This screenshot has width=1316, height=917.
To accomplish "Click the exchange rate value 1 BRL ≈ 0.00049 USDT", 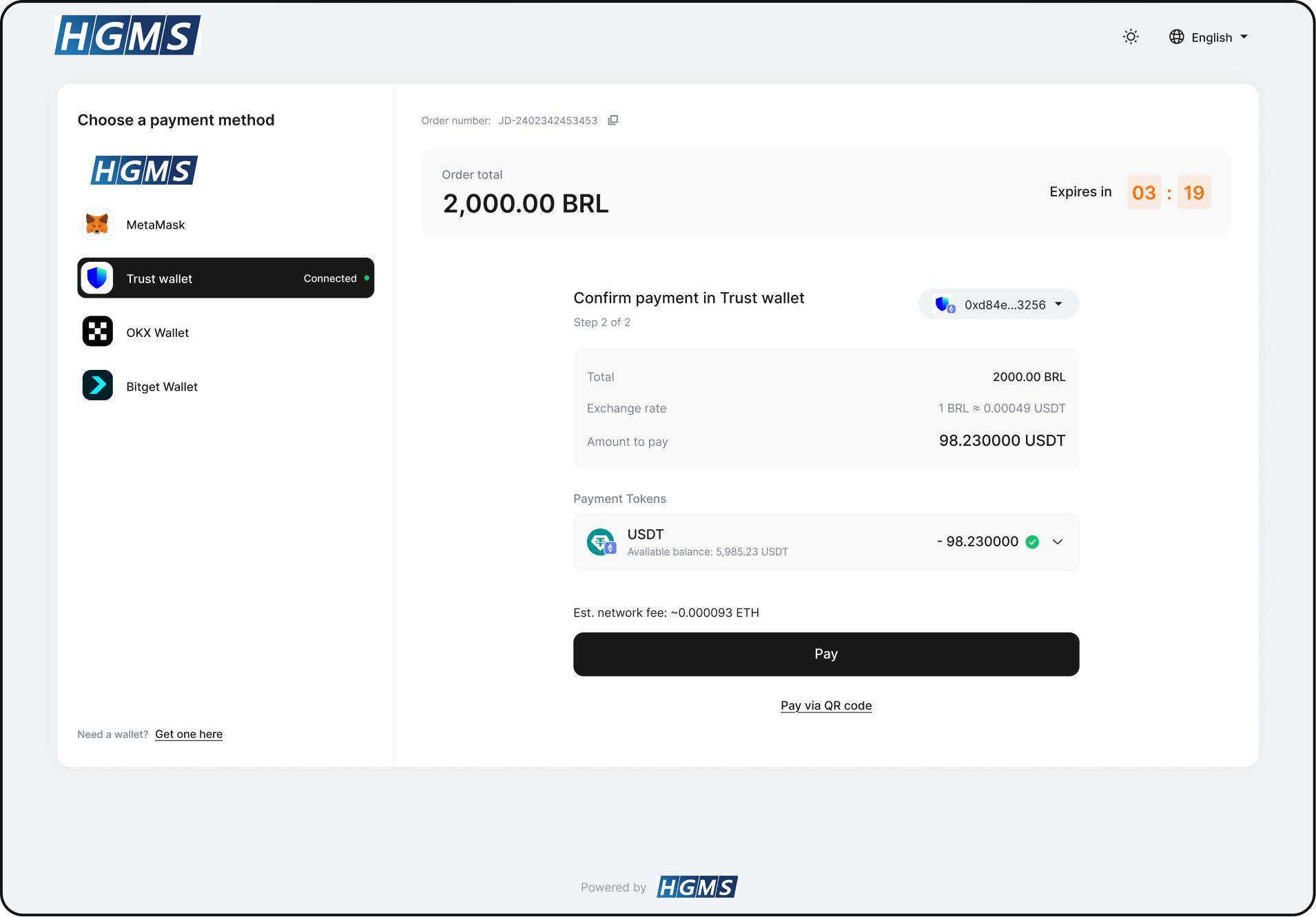I will (x=1002, y=409).
